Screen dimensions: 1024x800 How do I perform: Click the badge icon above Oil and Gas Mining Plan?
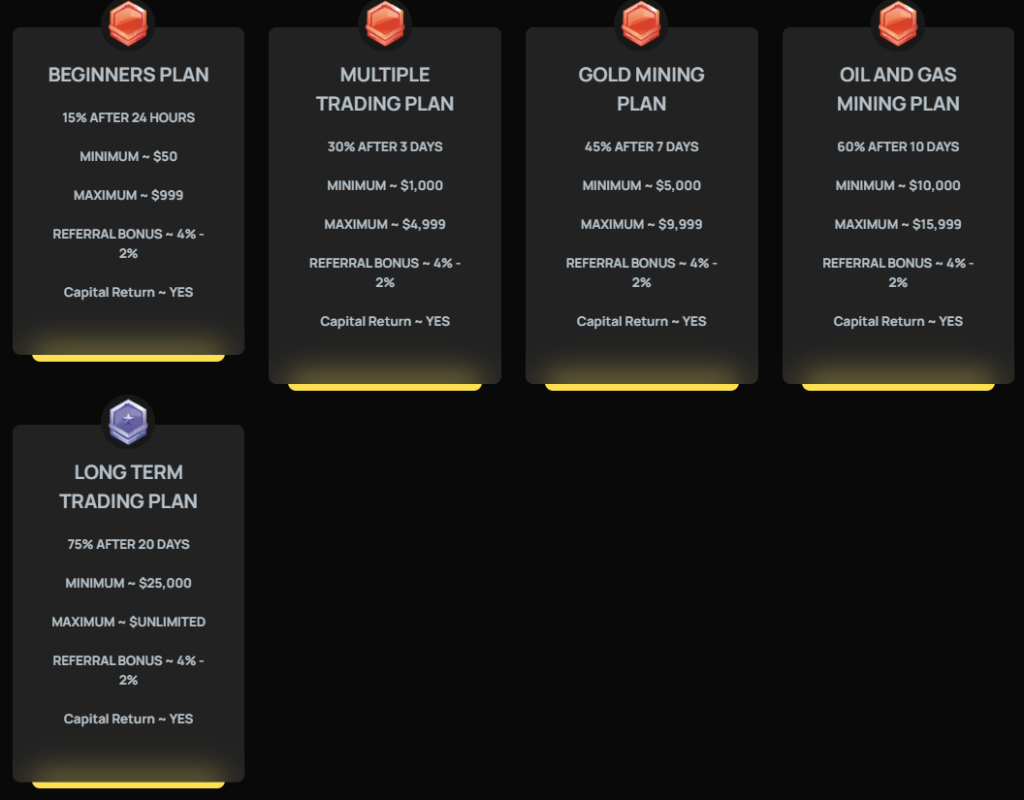pyautogui.click(x=898, y=23)
